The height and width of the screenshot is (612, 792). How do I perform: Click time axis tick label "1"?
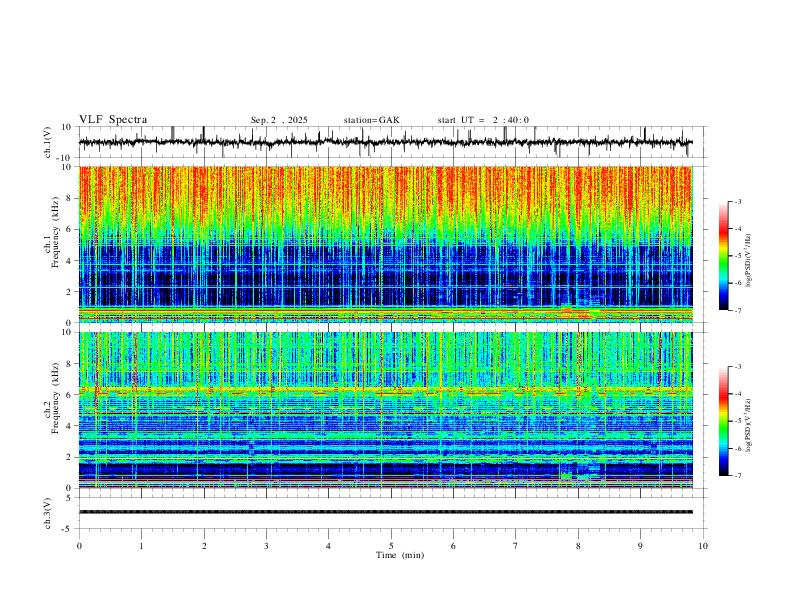coord(141,546)
